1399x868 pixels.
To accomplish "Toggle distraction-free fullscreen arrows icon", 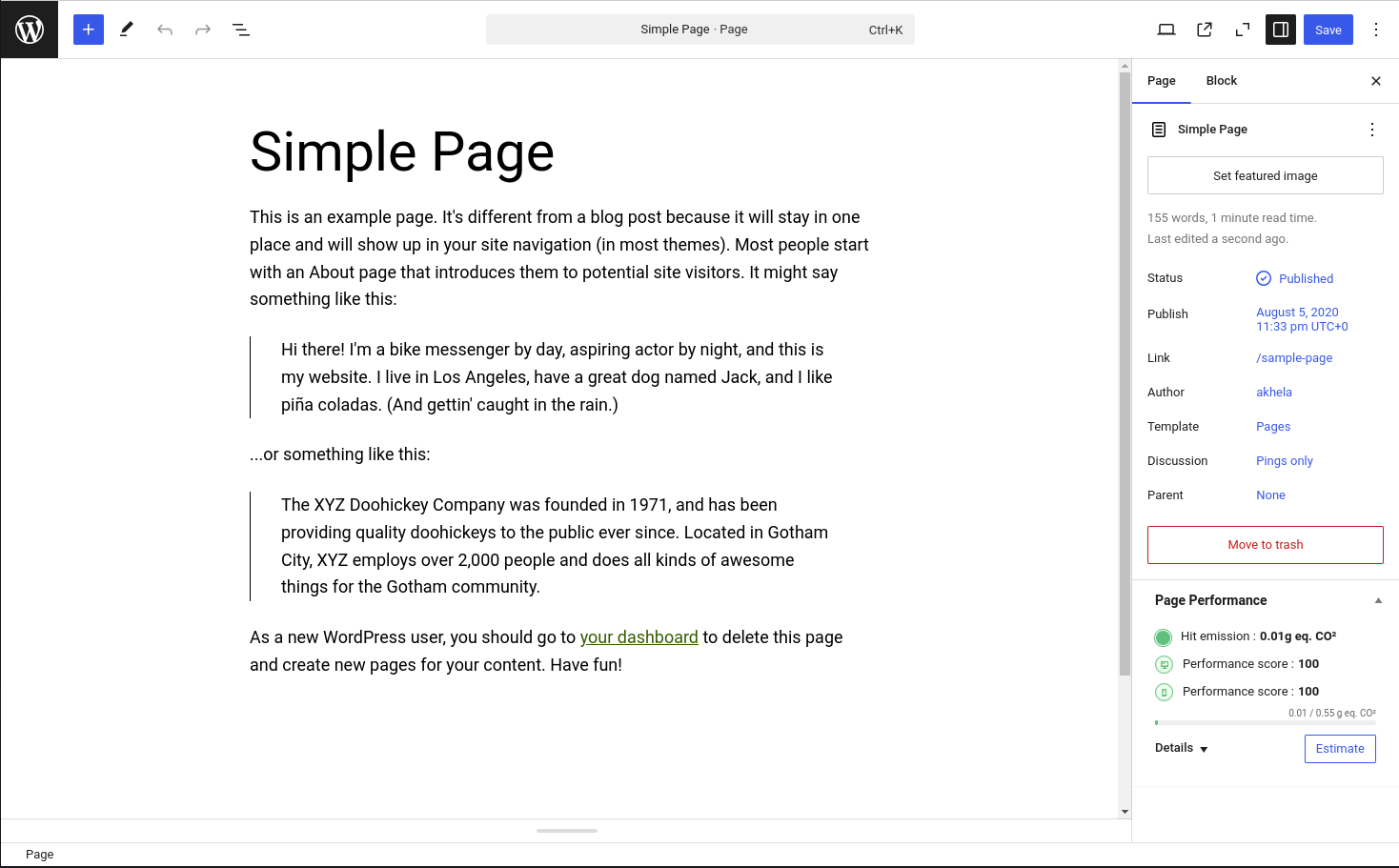I will click(1243, 30).
